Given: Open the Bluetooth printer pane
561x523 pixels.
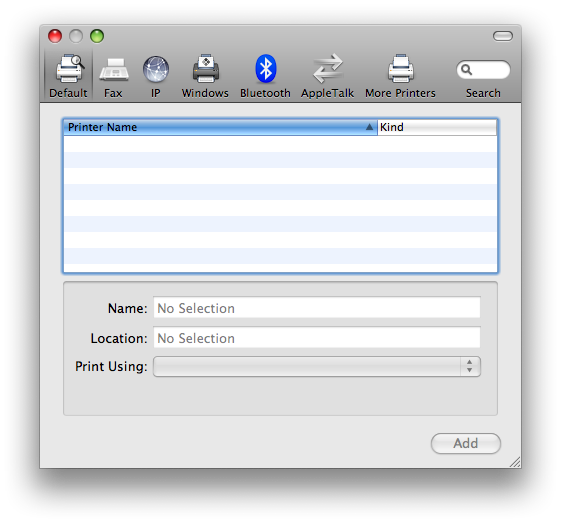Looking at the screenshot, I should tap(265, 68).
